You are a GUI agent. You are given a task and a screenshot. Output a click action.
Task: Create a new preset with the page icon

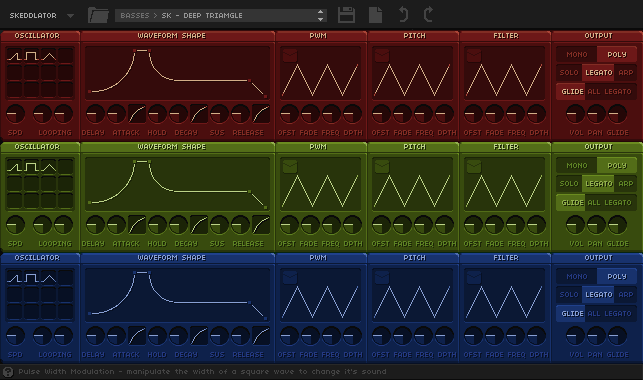(375, 15)
